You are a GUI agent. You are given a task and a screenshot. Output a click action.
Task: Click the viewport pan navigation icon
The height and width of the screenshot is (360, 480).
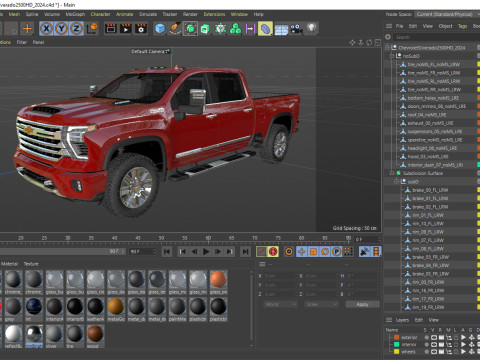click(352, 43)
